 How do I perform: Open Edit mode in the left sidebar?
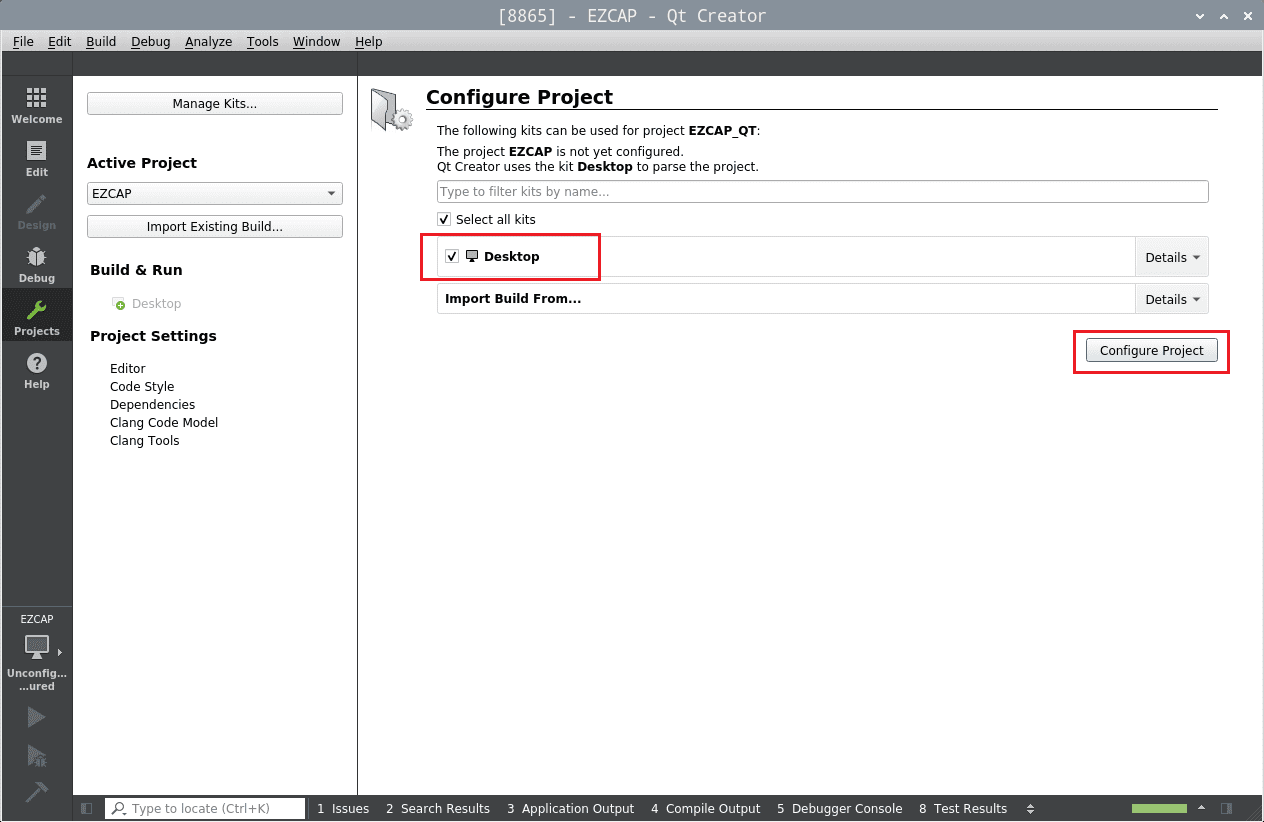pos(37,158)
